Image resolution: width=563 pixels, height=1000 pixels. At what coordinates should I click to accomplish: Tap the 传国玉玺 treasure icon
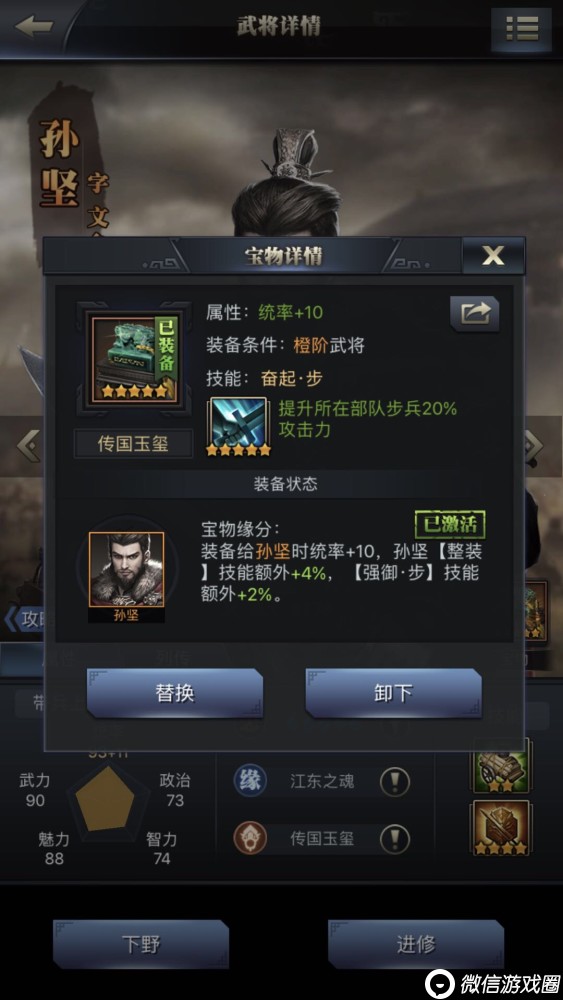coord(133,359)
